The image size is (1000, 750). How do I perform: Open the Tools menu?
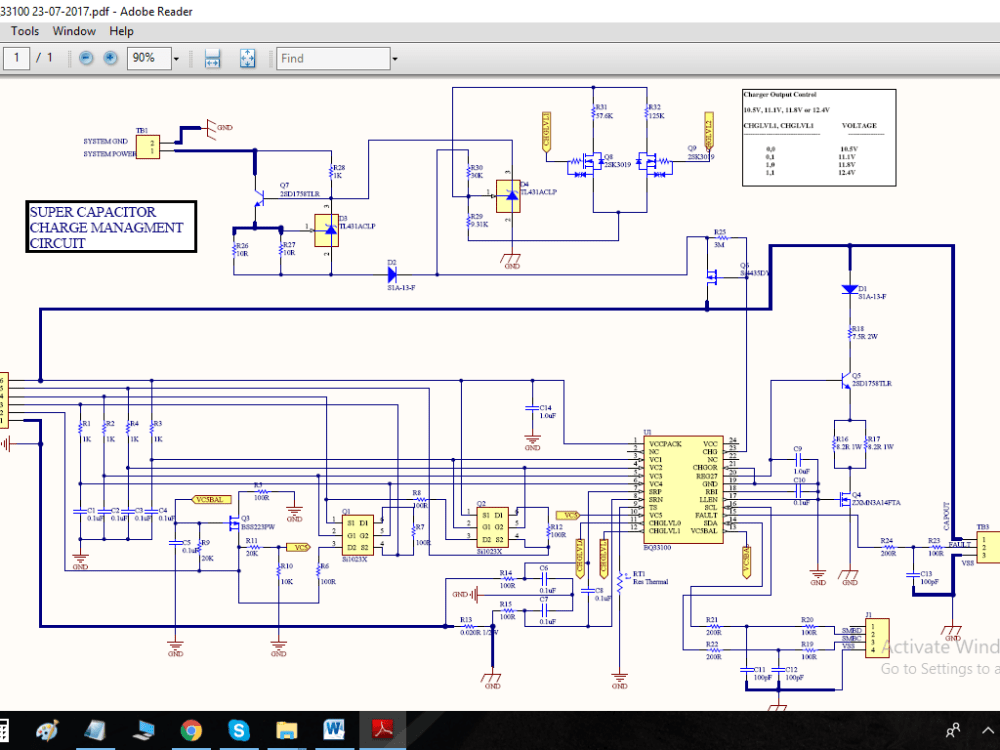click(24, 31)
